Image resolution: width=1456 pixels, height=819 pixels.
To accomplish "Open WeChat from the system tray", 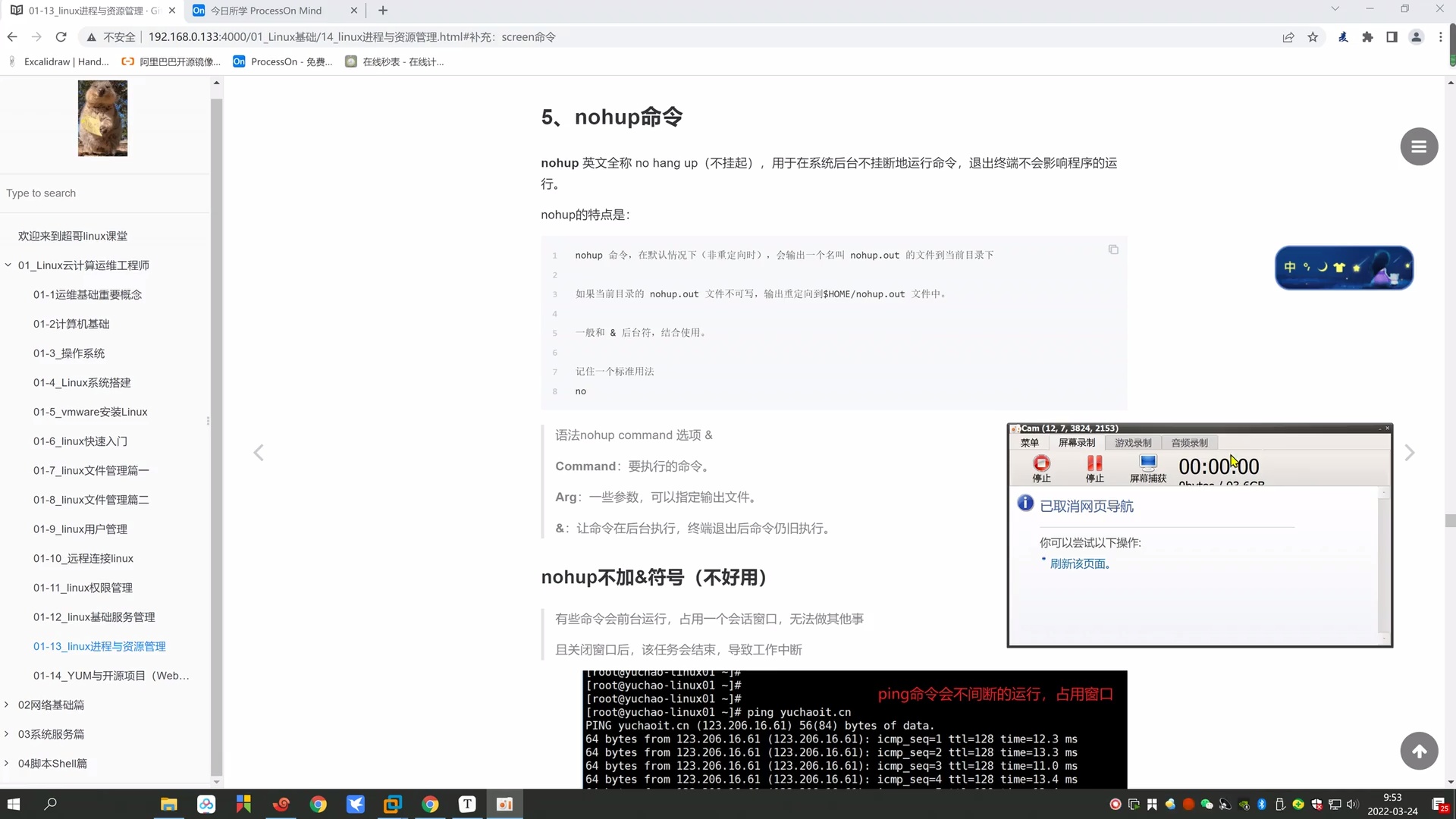I will click(1206, 804).
